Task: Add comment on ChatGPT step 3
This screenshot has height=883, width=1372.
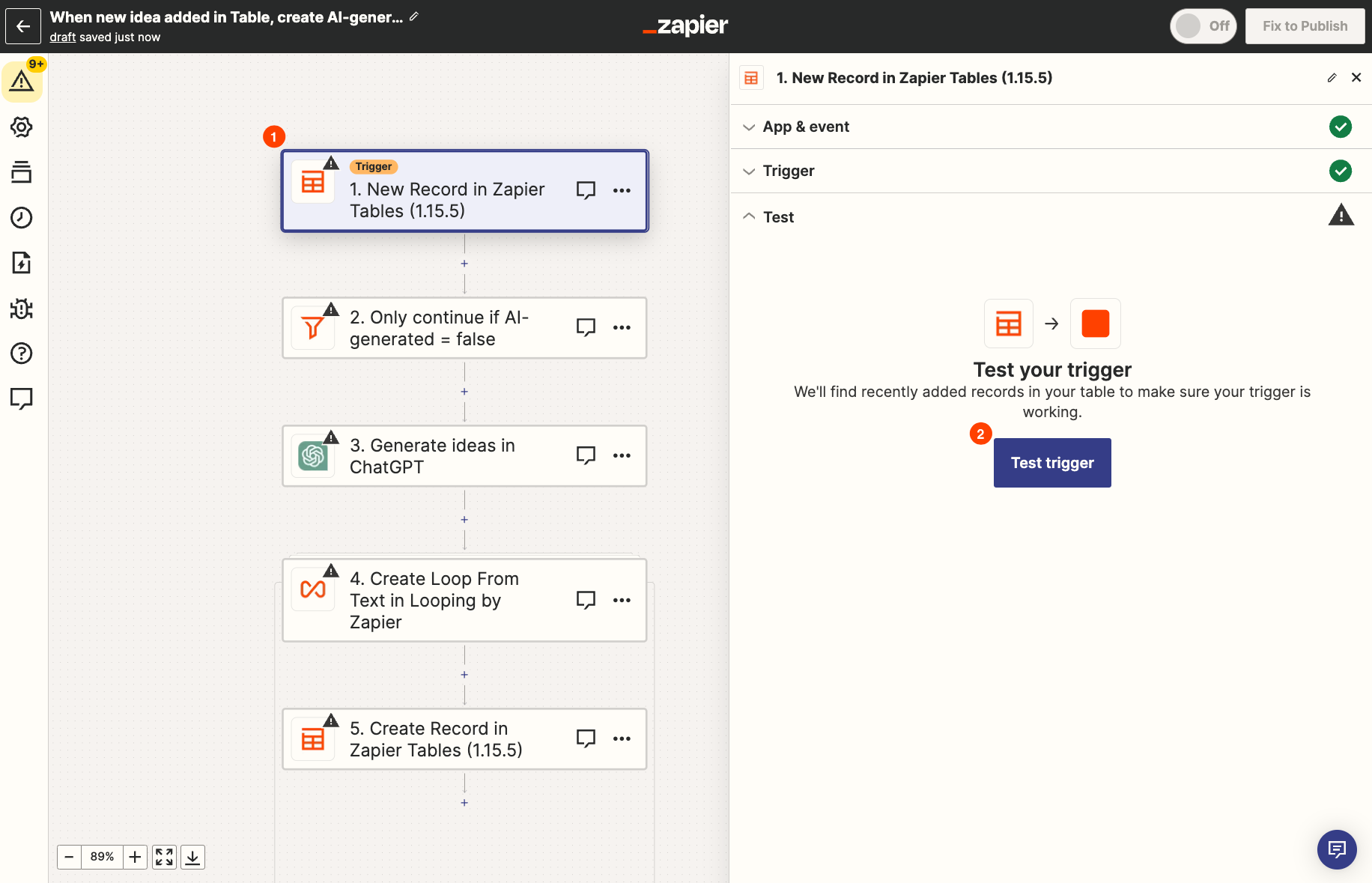Action: coord(586,455)
